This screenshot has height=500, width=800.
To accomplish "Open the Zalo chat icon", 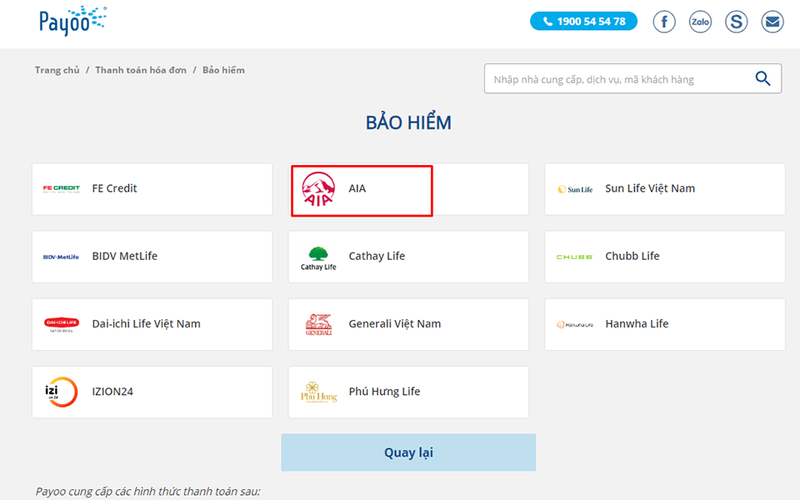I will coord(700,22).
